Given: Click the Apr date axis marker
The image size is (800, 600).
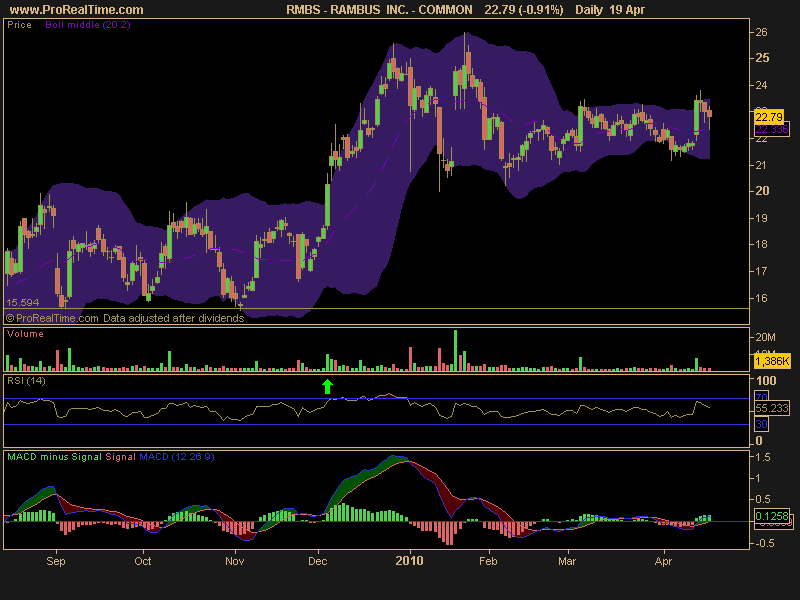Looking at the screenshot, I should pyautogui.click(x=663, y=561).
